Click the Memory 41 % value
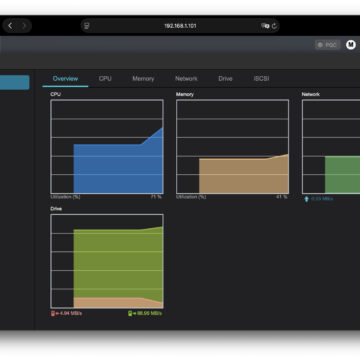Viewport: 360px width, 360px height. click(282, 197)
